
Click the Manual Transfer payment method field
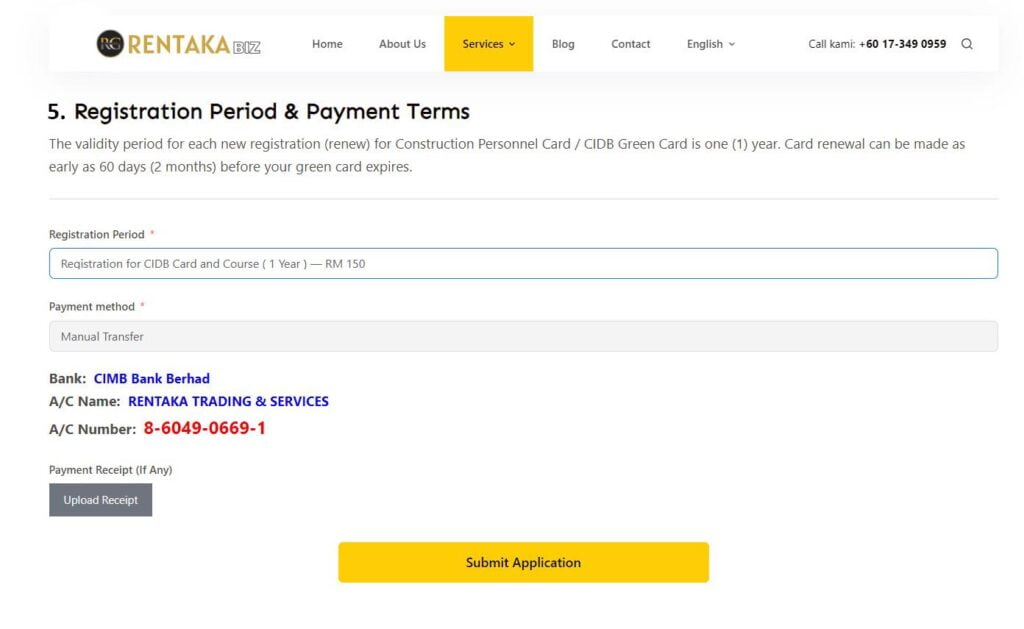pos(523,336)
